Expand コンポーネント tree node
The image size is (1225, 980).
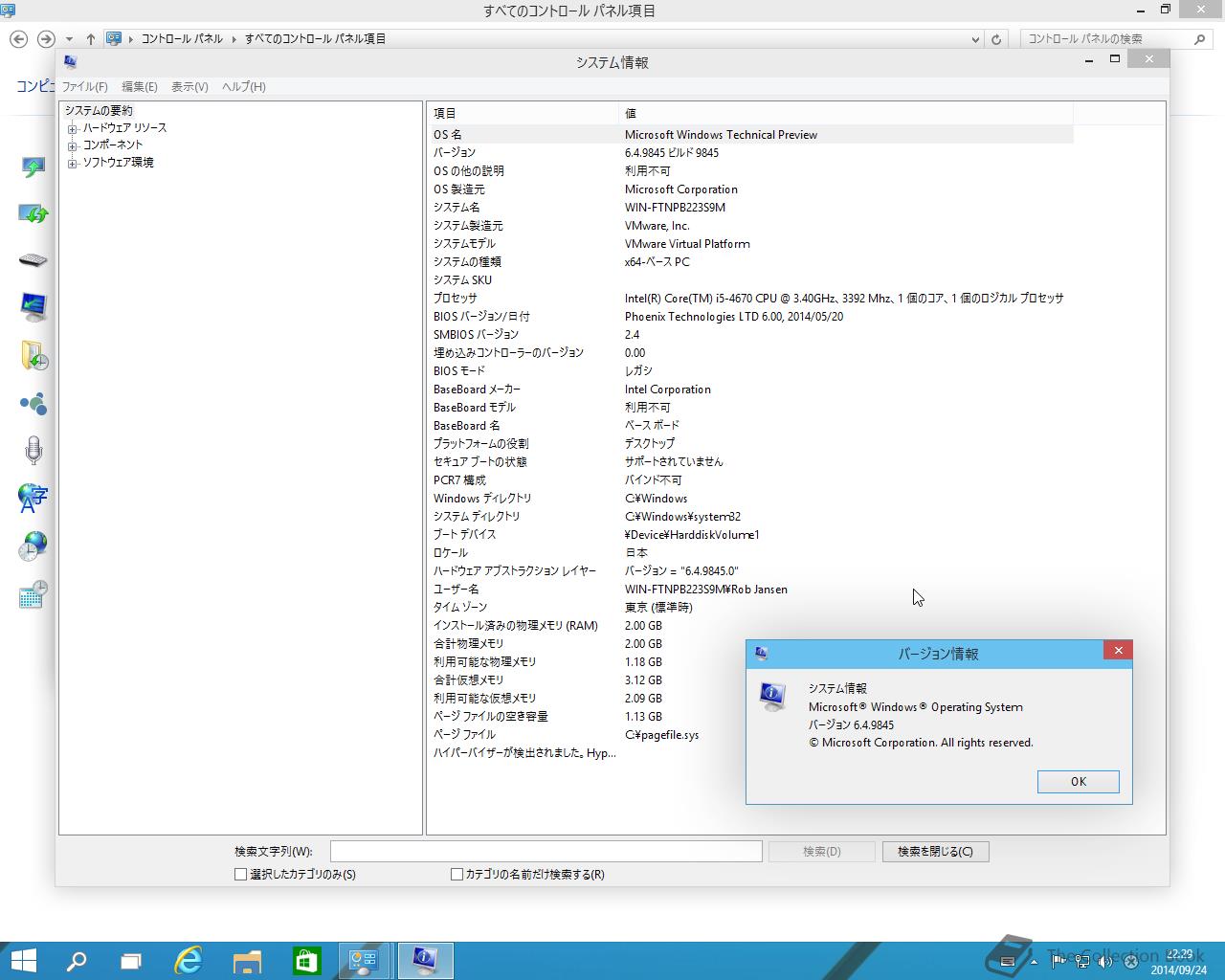72,145
